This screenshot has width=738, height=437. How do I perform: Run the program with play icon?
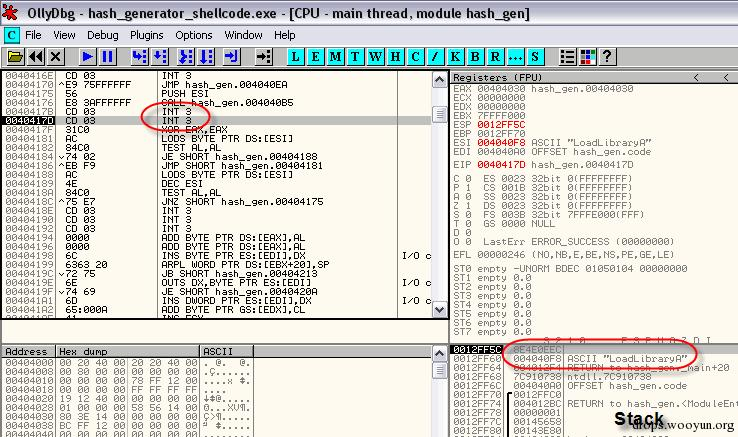coord(87,57)
